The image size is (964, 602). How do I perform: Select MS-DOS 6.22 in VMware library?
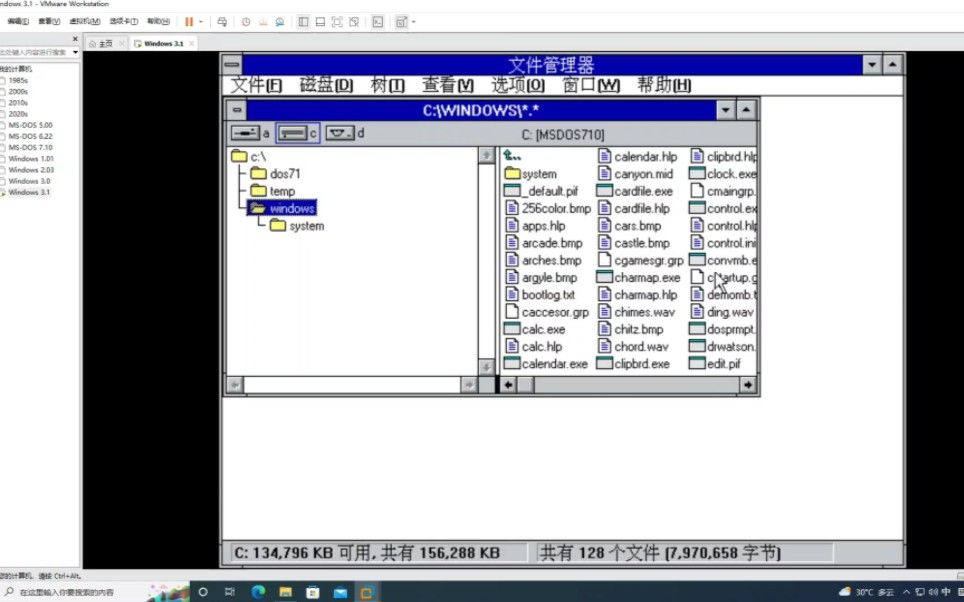(x=30, y=136)
